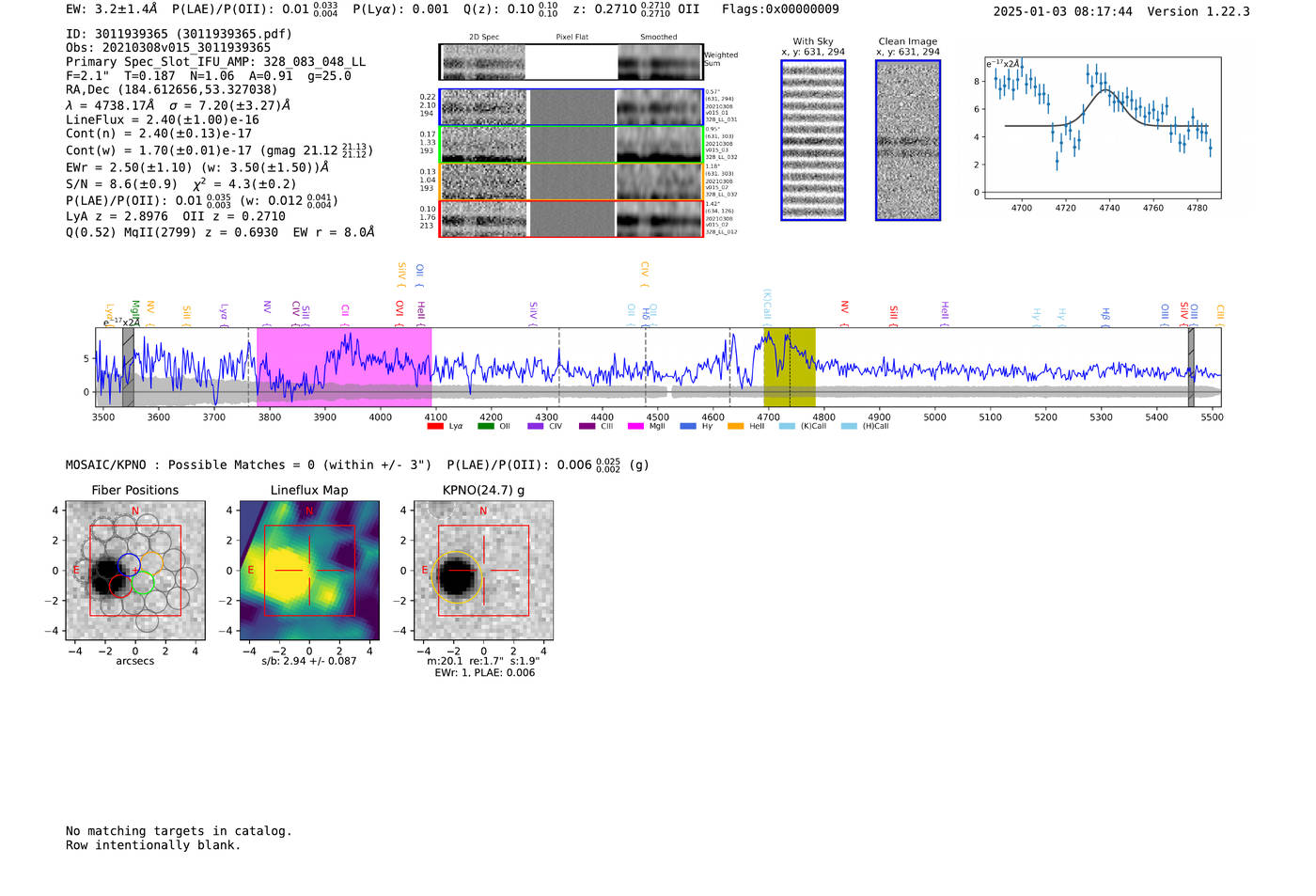This screenshot has width=1316, height=896.
Task: Click the green fiber circle in Fiber Positions
Action: 143,583
